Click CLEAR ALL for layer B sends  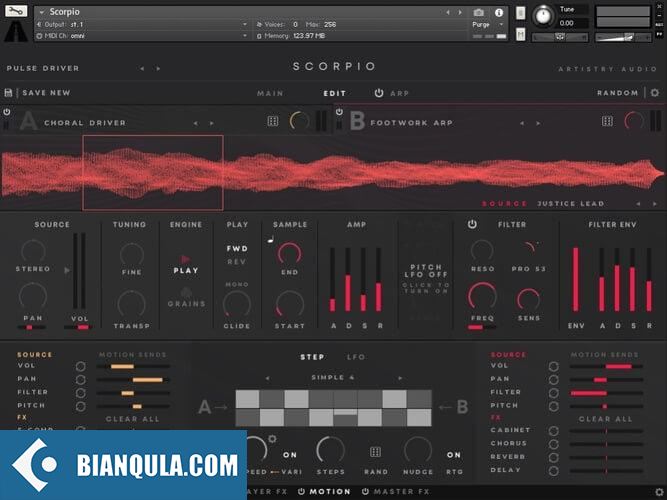coord(606,419)
